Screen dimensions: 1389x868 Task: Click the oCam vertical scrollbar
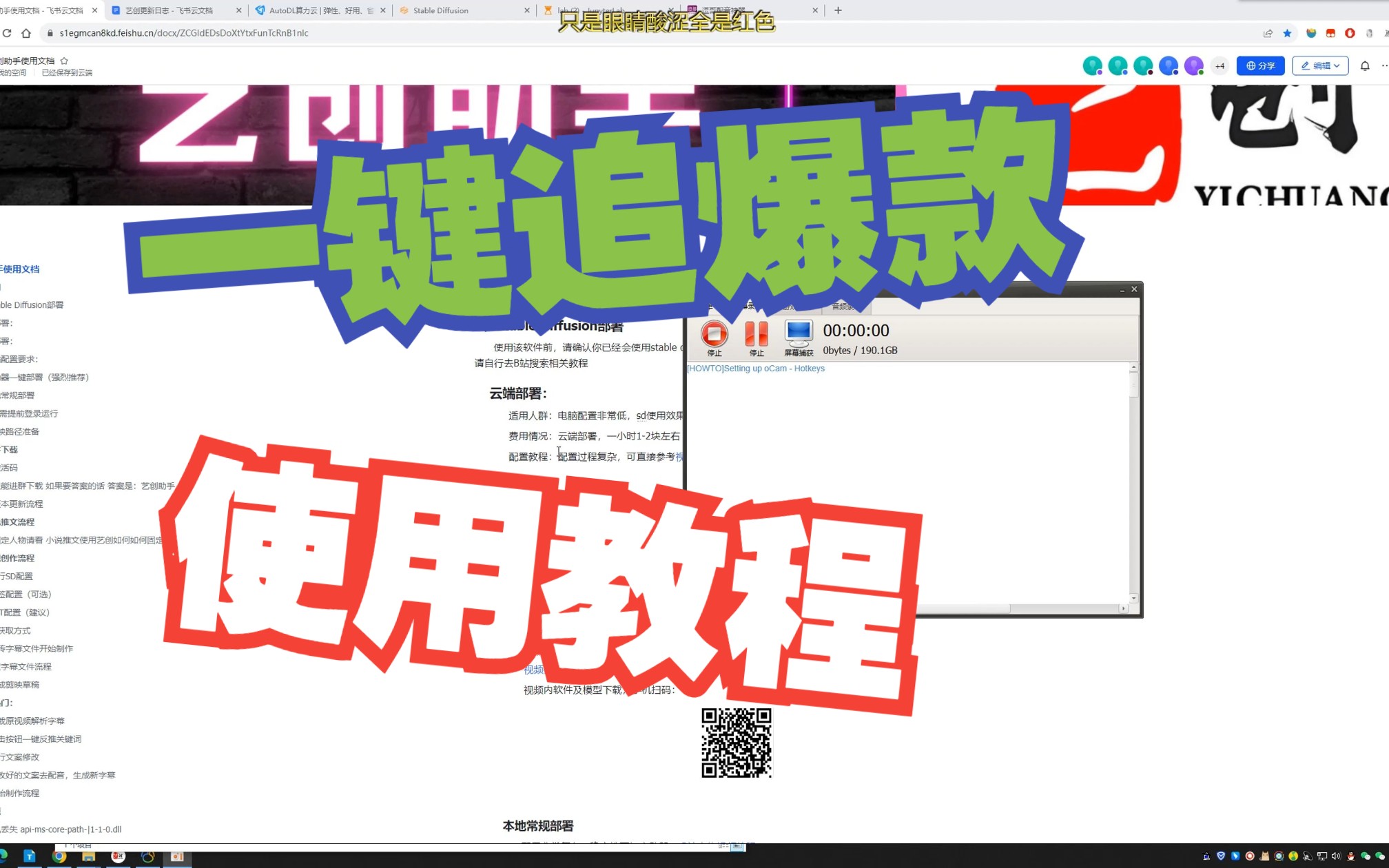tap(1133, 482)
